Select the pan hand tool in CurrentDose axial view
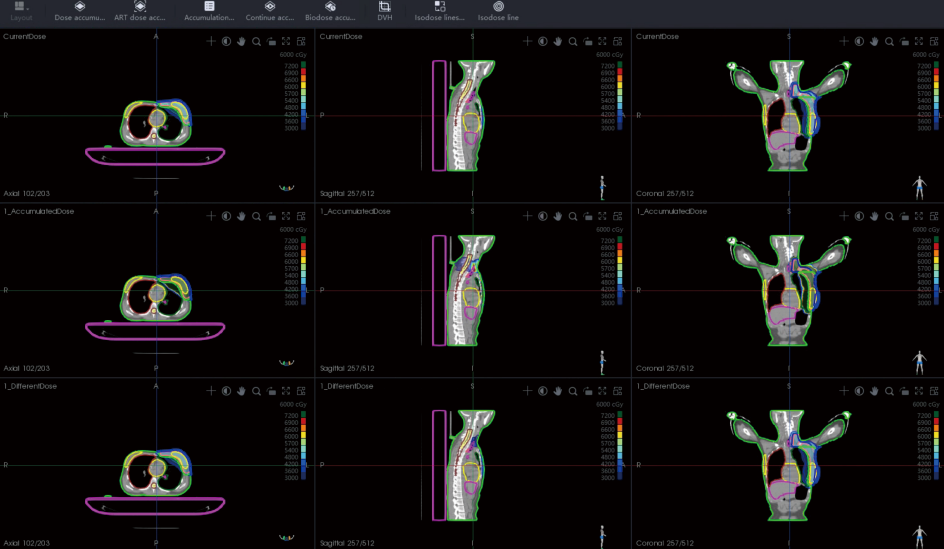This screenshot has width=944, height=549. [x=241, y=41]
